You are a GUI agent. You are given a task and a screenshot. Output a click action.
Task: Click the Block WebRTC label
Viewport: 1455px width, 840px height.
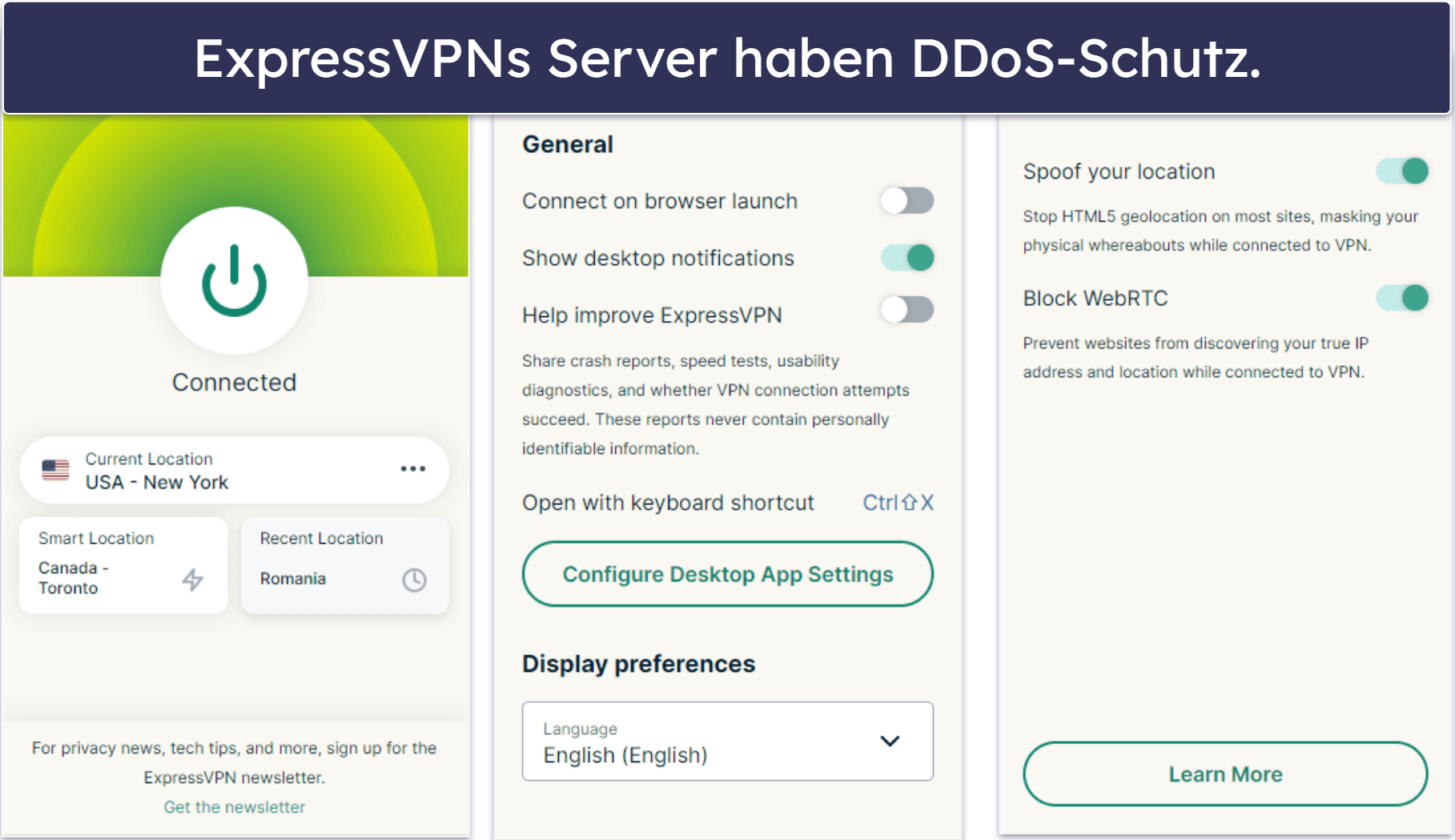(x=1095, y=298)
